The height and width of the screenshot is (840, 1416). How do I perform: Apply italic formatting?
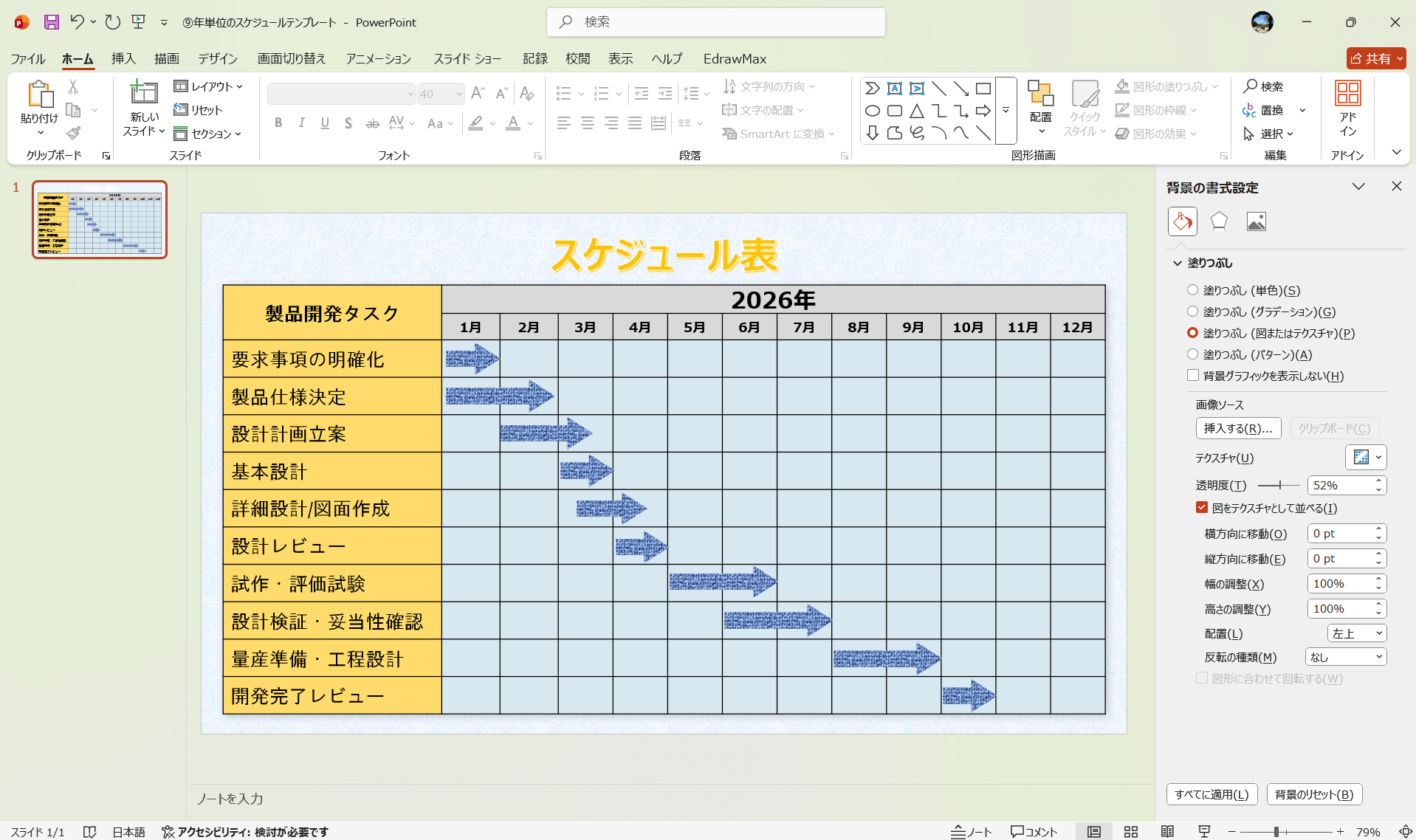pos(301,123)
